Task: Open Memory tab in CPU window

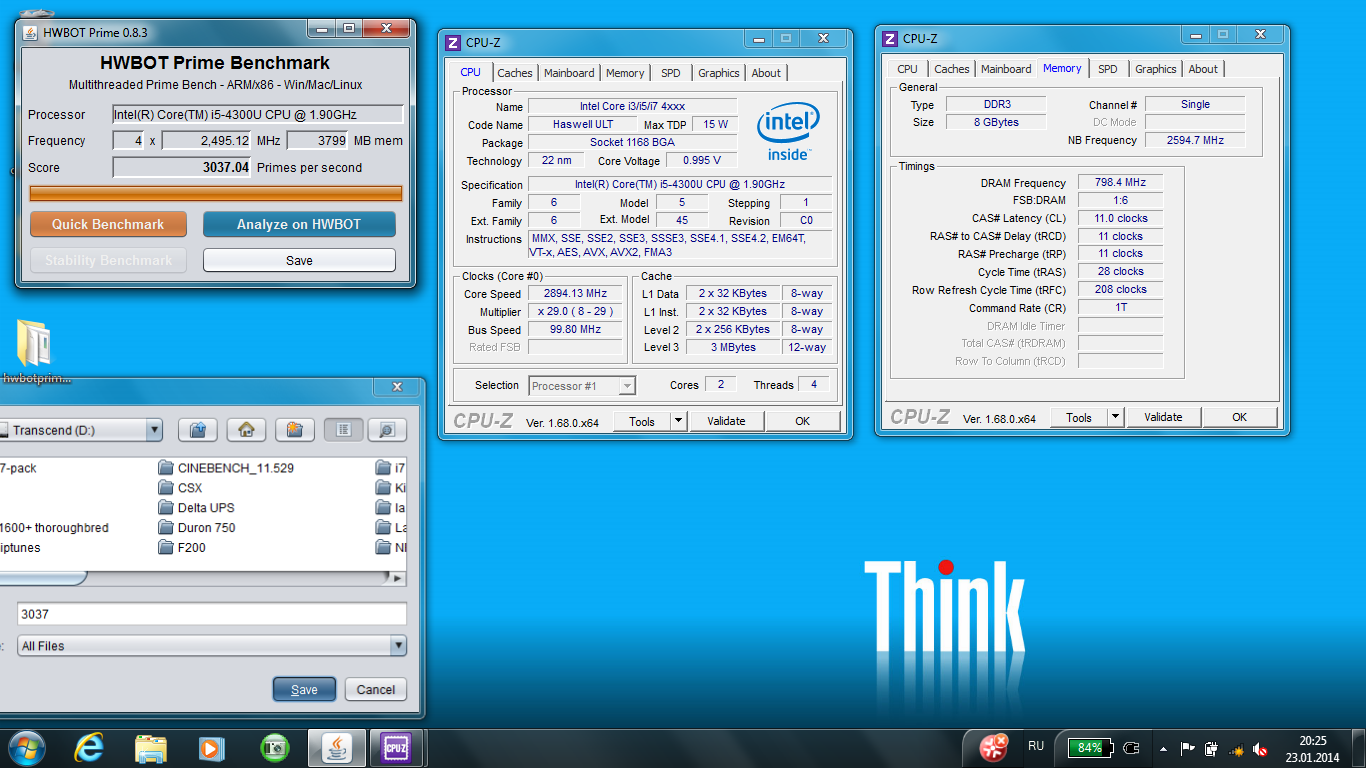Action: 625,73
